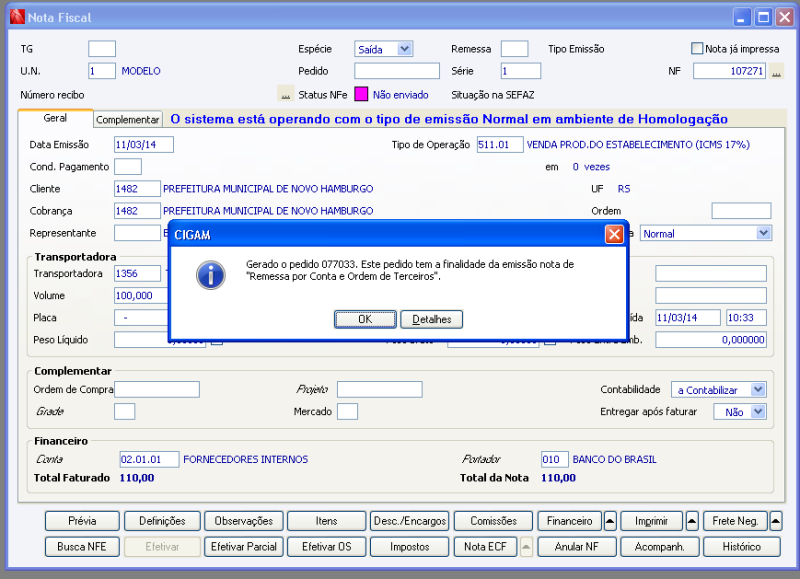This screenshot has width=800, height=579.
Task: Click the NF number field 107271
Action: (730, 71)
